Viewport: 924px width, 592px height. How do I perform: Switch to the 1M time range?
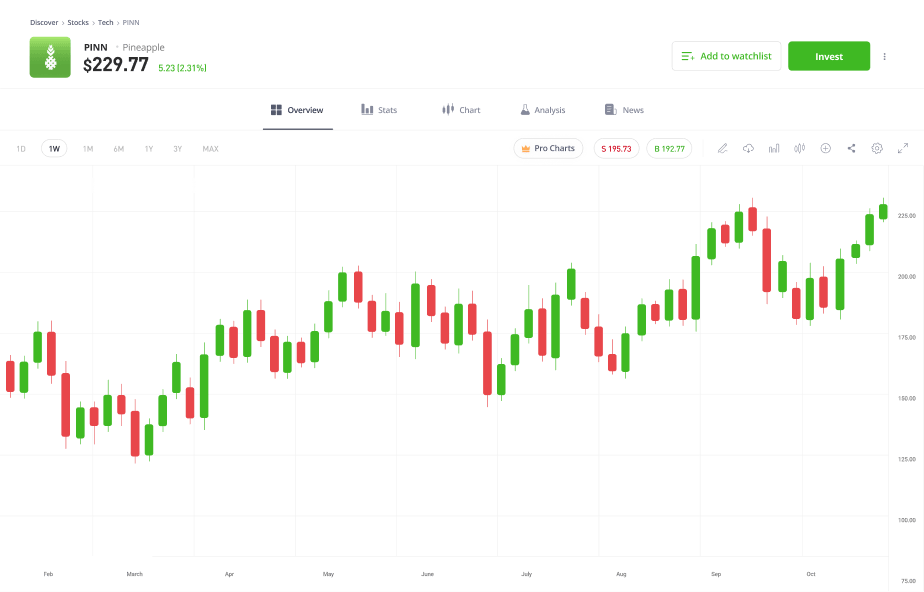tap(88, 149)
